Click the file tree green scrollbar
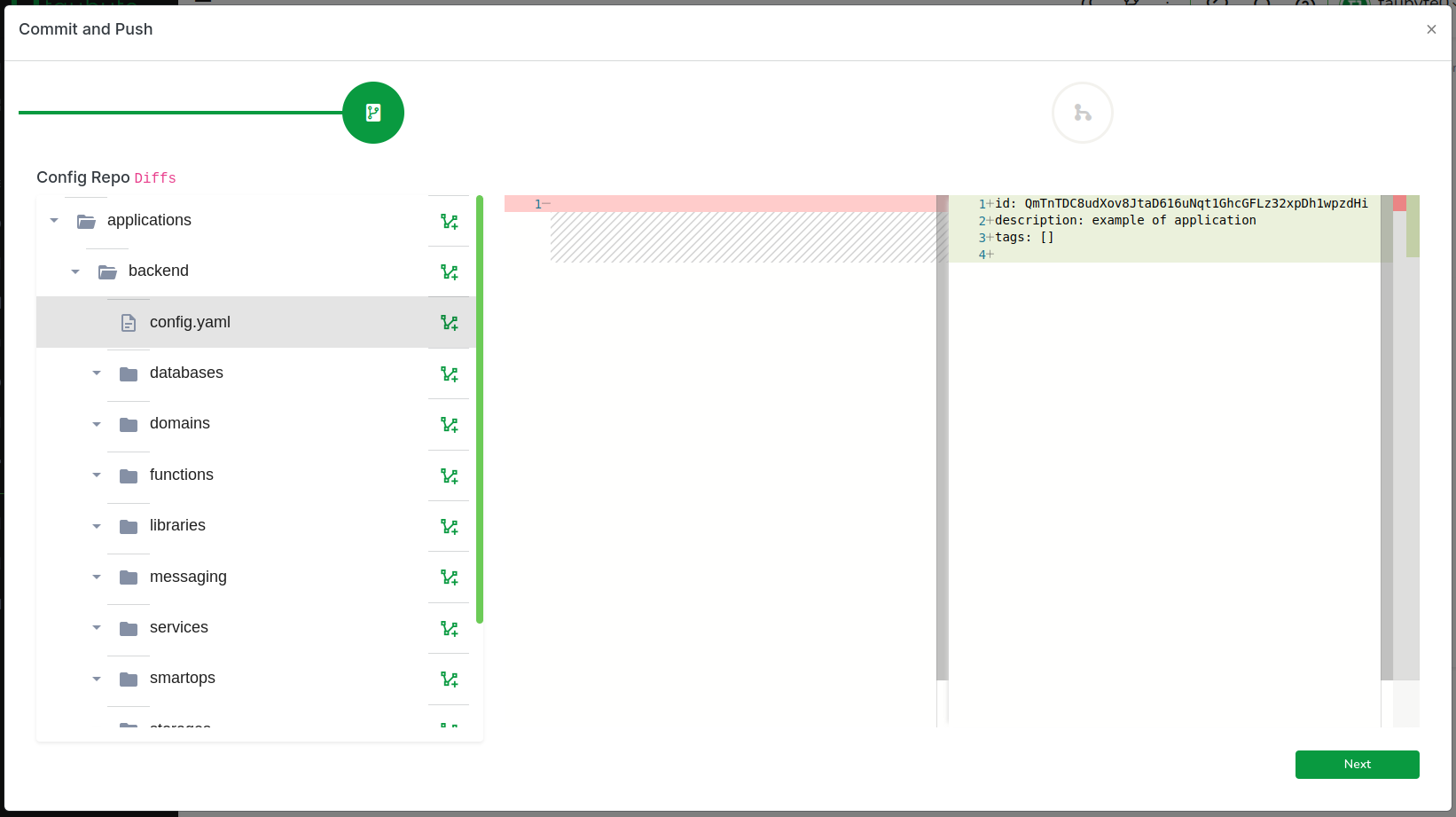Image resolution: width=1456 pixels, height=817 pixels. (480, 408)
